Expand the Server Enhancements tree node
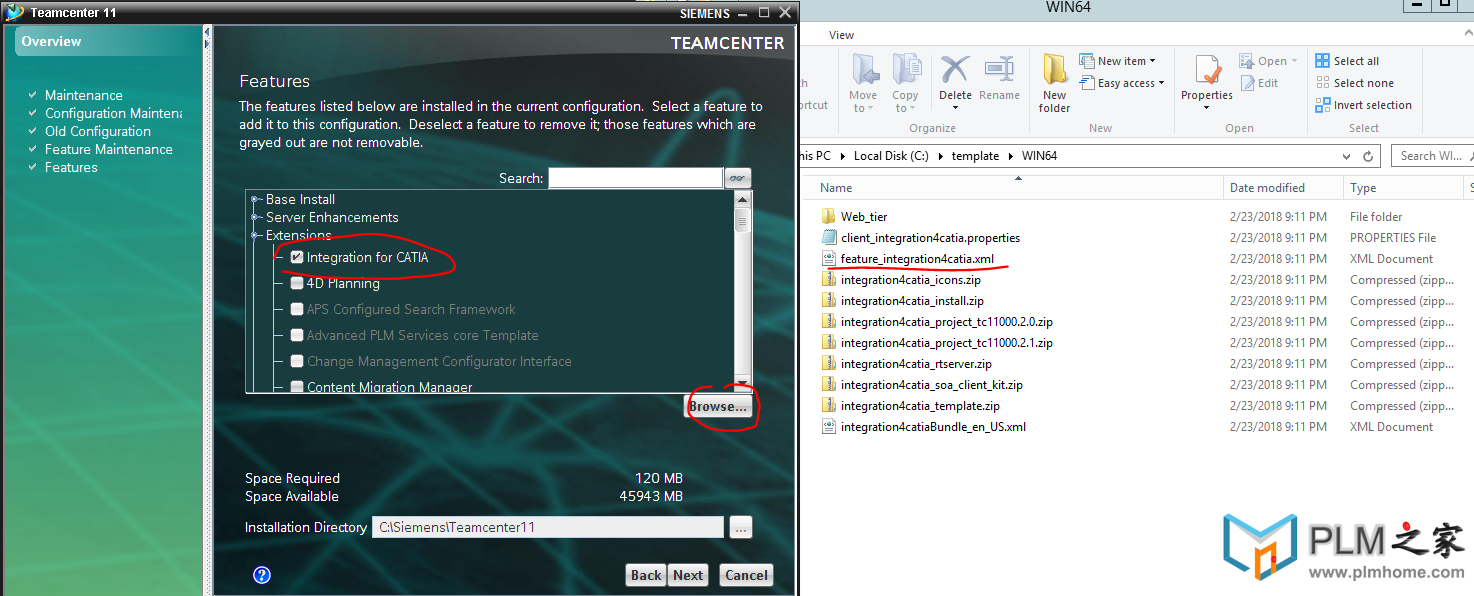 [x=257, y=217]
